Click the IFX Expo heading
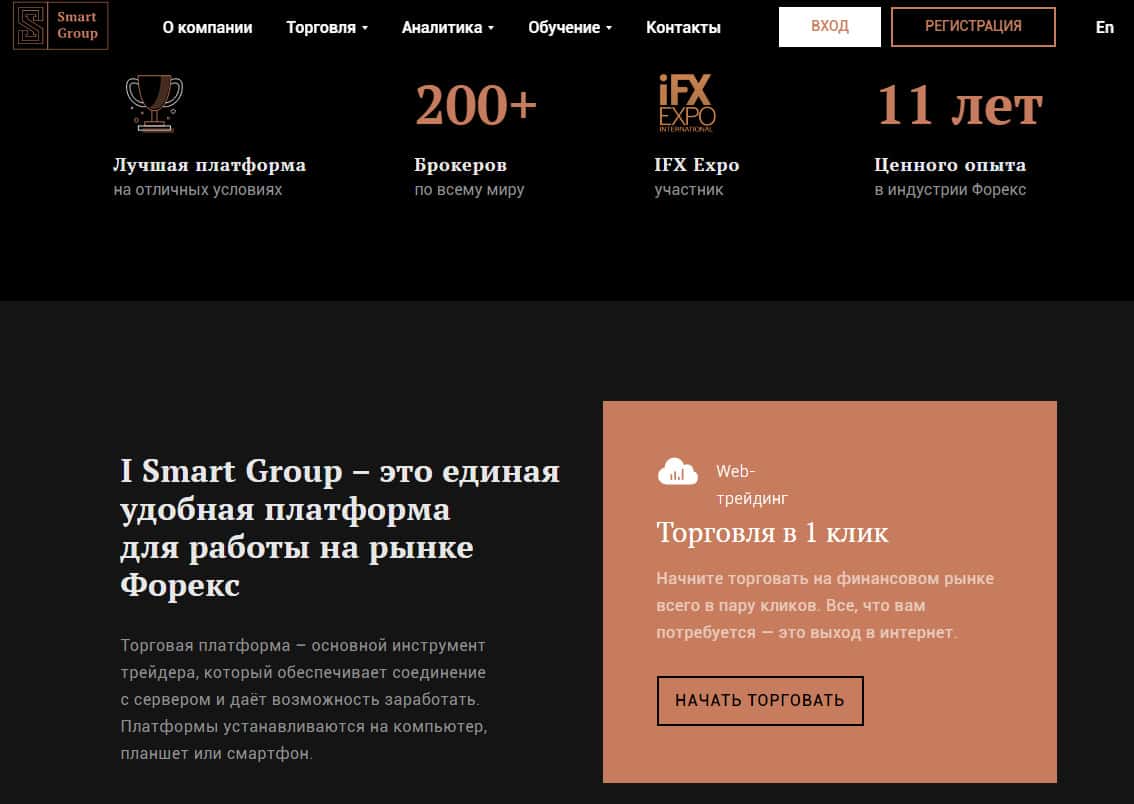The width and height of the screenshot is (1134, 804). coord(696,165)
